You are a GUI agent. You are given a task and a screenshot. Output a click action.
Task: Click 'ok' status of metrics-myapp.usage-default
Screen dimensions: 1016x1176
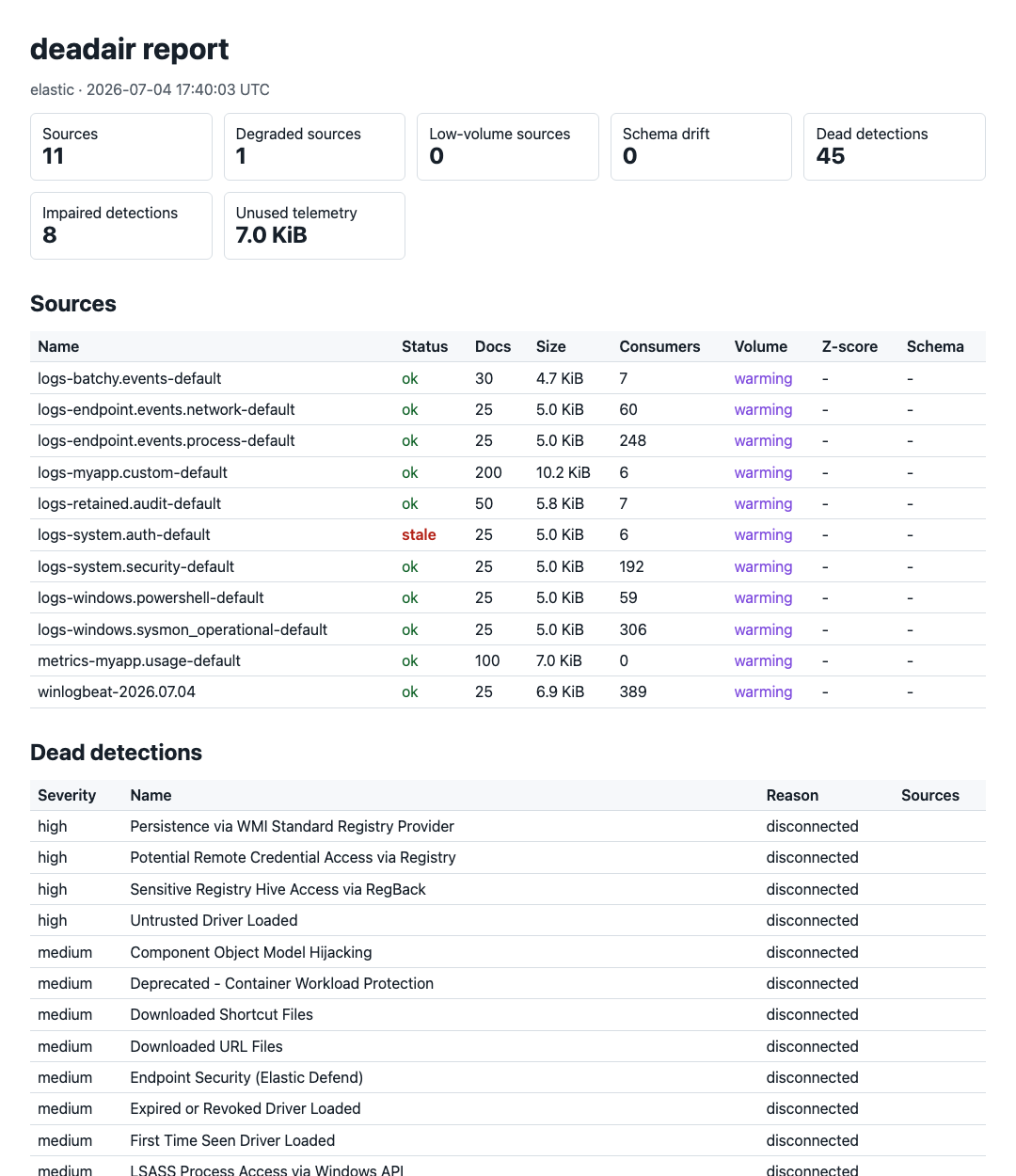[410, 660]
